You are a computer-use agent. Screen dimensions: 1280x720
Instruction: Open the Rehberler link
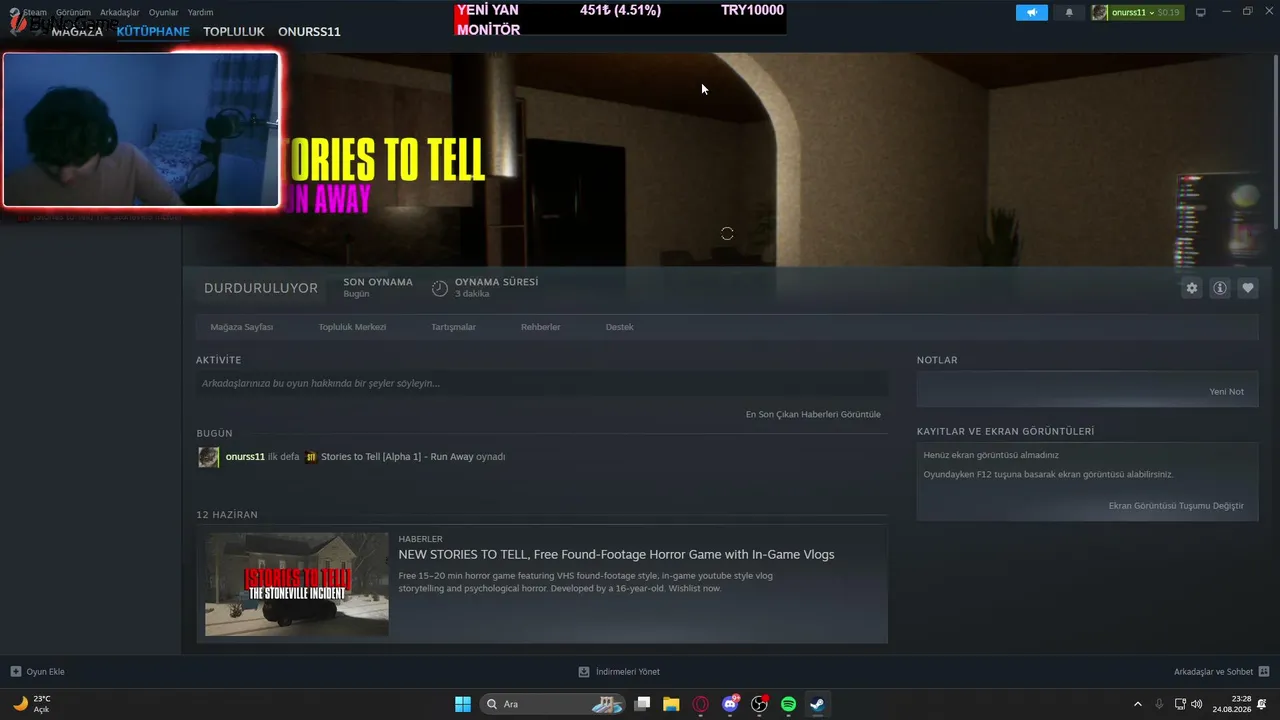coord(541,327)
